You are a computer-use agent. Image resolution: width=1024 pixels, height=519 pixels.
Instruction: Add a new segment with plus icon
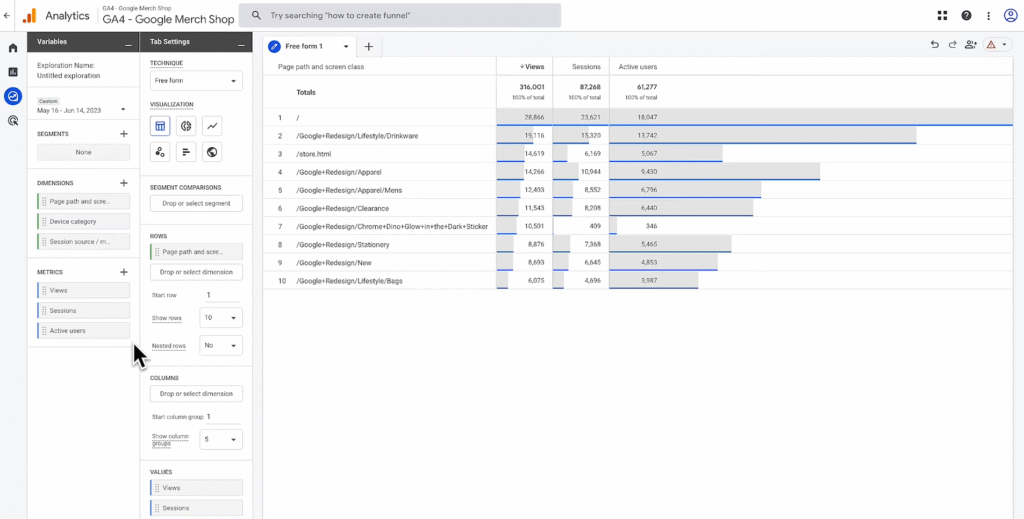click(x=124, y=134)
